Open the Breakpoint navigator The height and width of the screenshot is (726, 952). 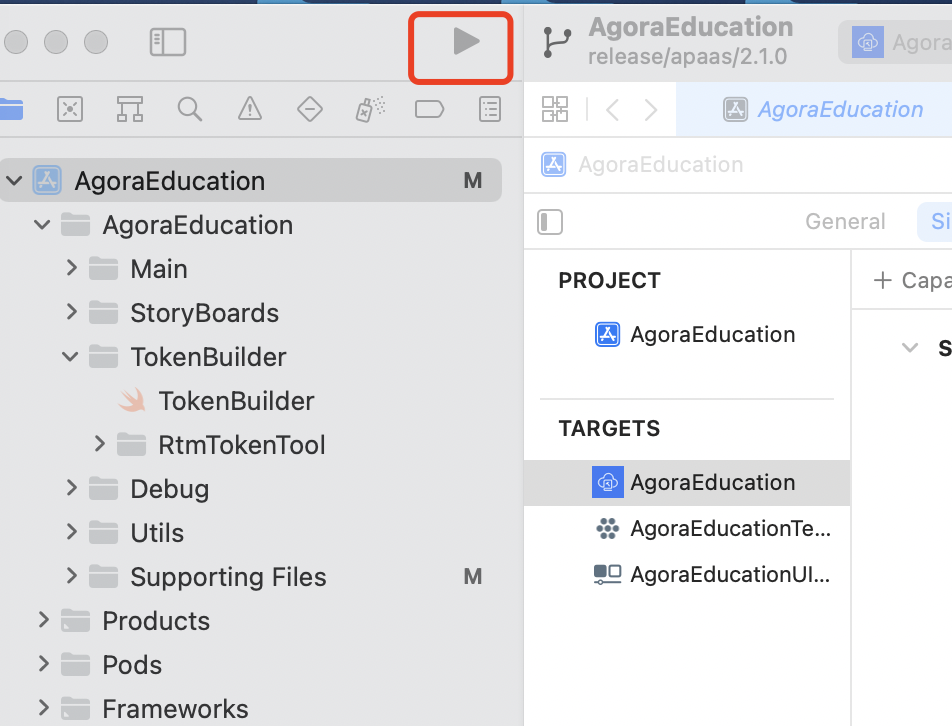(429, 110)
